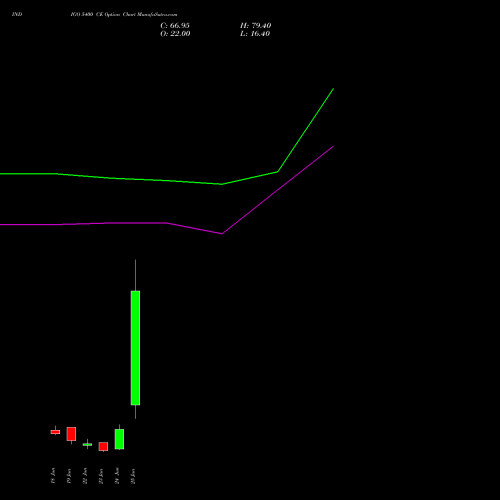Click the low value L: 16.40
This screenshot has height=500, width=500.
pyautogui.click(x=255, y=34)
